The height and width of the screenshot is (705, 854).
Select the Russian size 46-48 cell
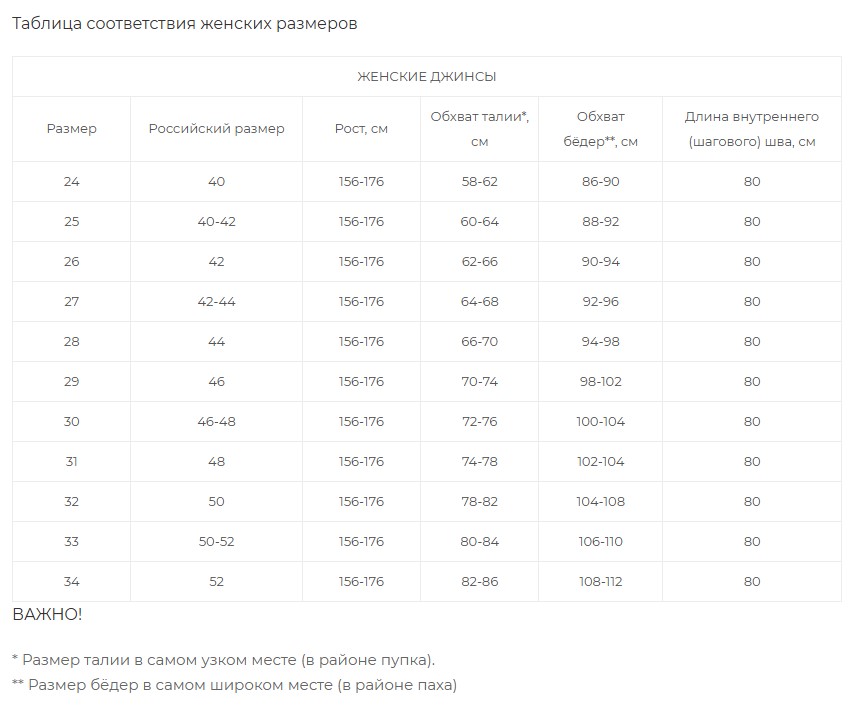(x=217, y=422)
